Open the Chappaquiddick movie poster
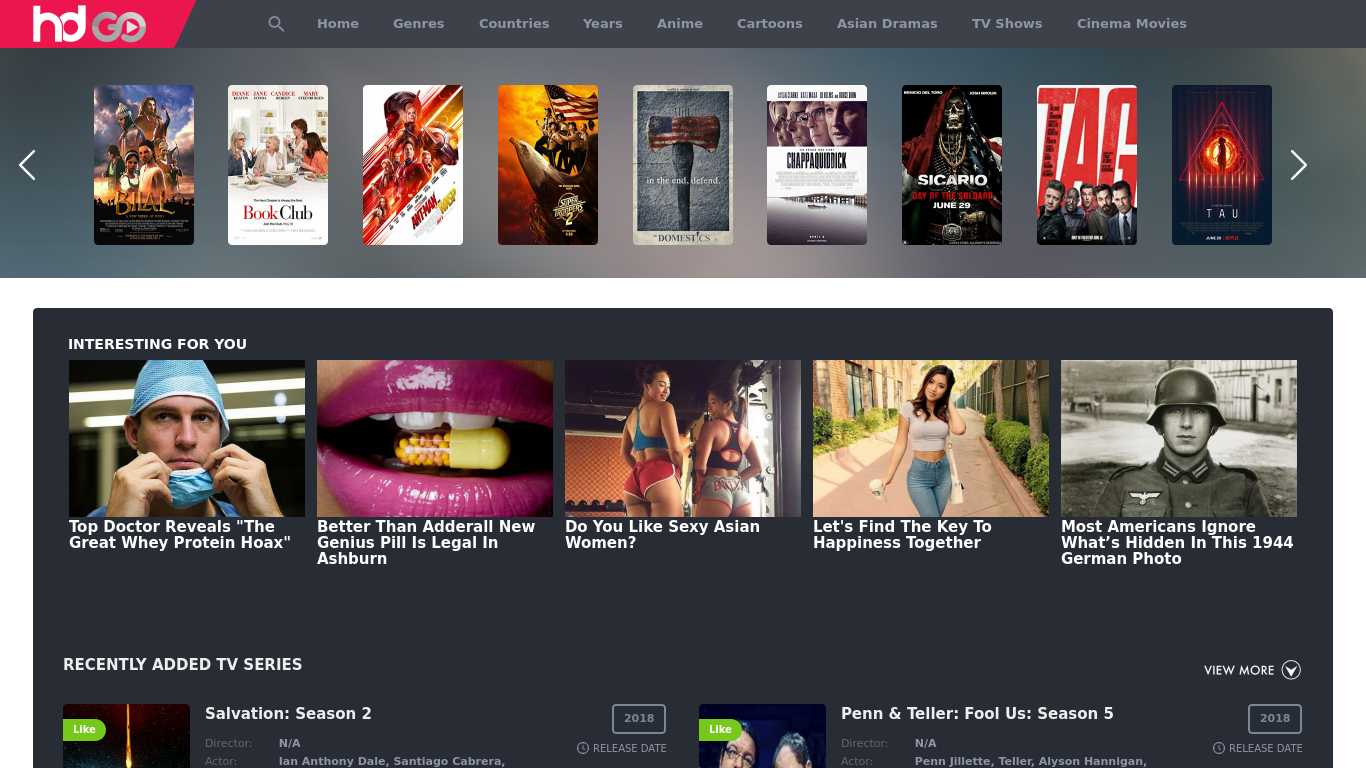 (817, 165)
